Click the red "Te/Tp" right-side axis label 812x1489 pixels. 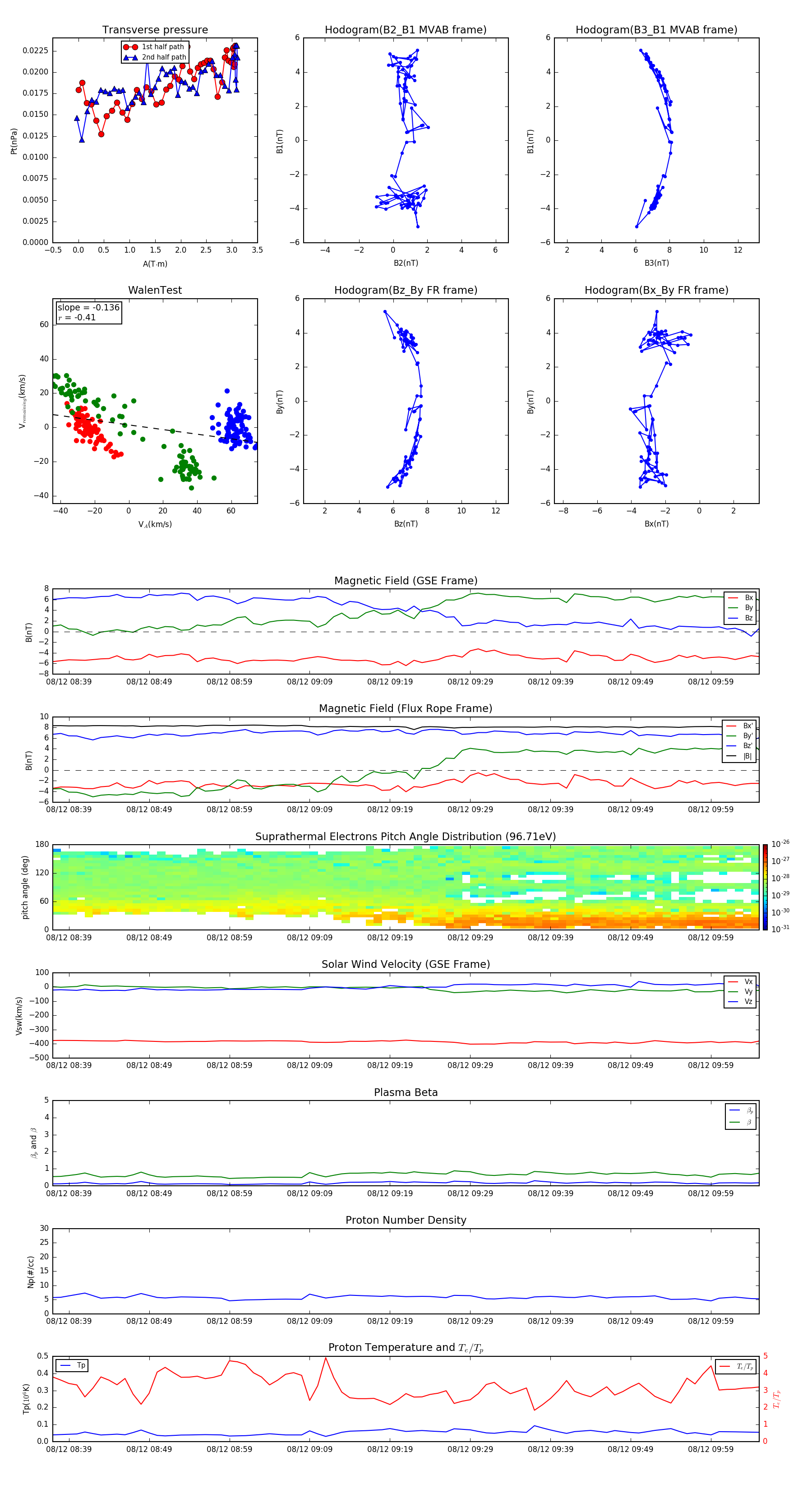coord(777,1399)
